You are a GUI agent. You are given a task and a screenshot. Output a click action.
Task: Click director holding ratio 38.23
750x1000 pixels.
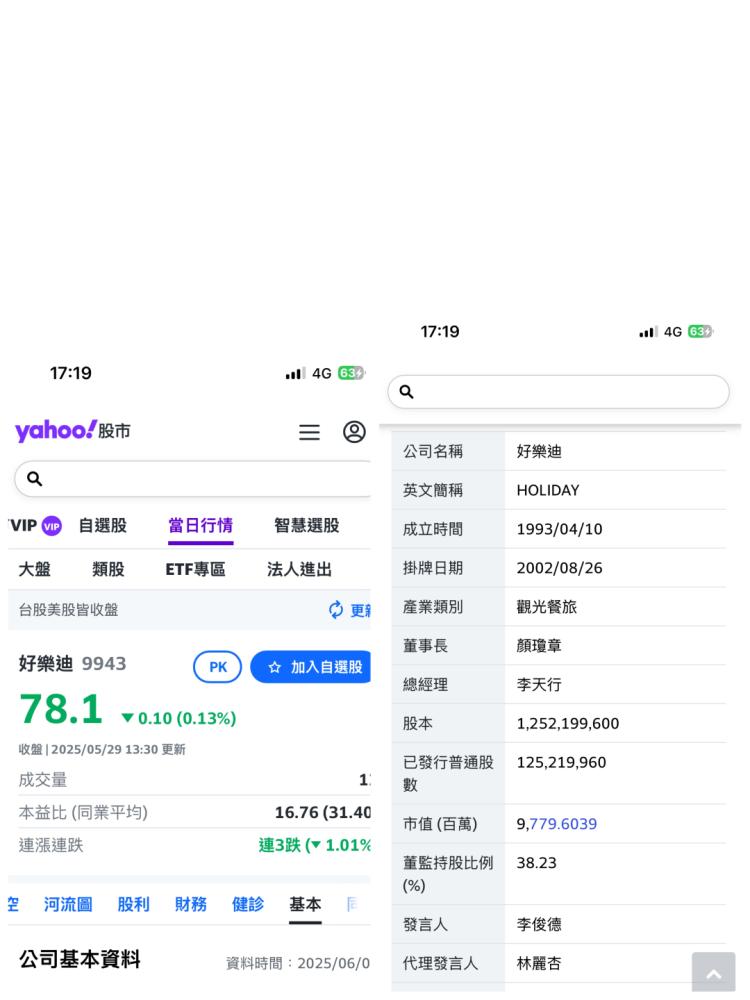pyautogui.click(x=536, y=863)
